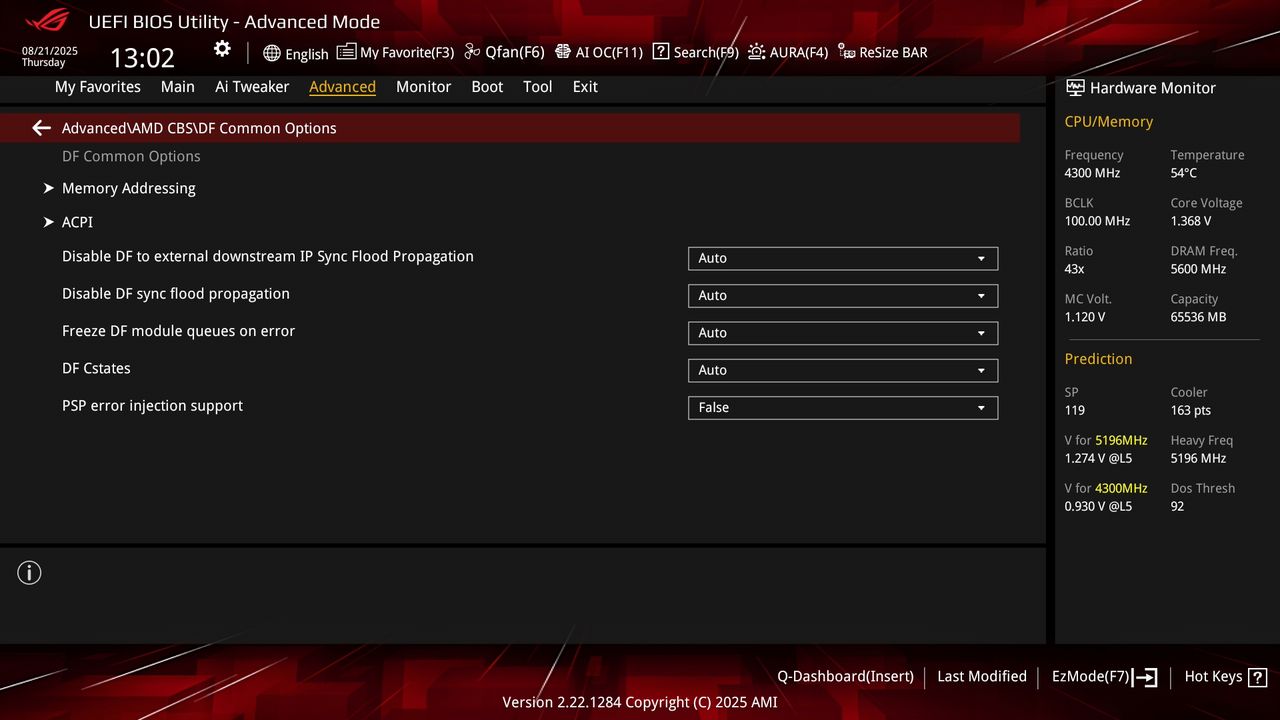Go back using the breadcrumb arrow

[40, 128]
